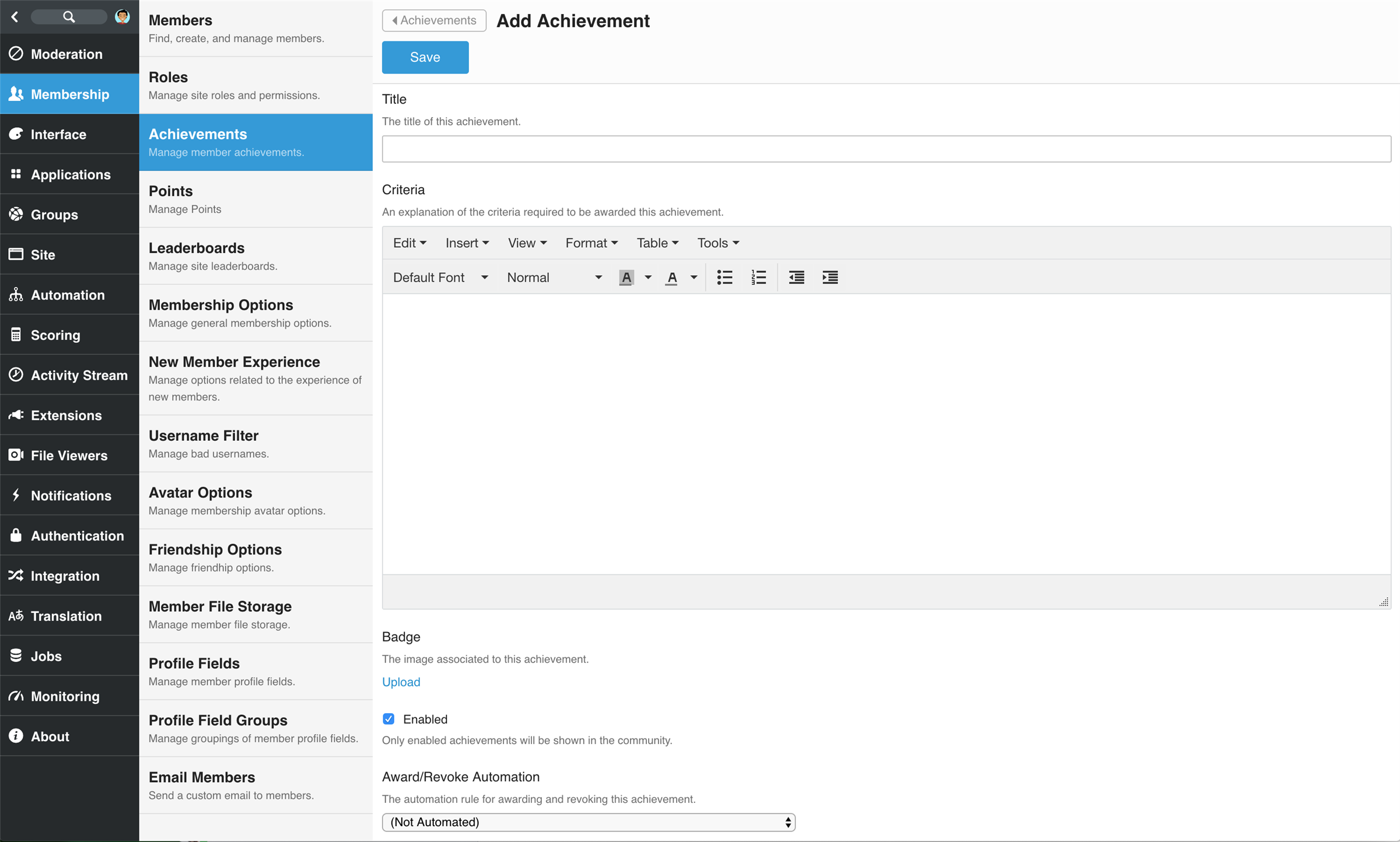Expand background color picker arrow
Screen dimensions: 1400x842
647,278
